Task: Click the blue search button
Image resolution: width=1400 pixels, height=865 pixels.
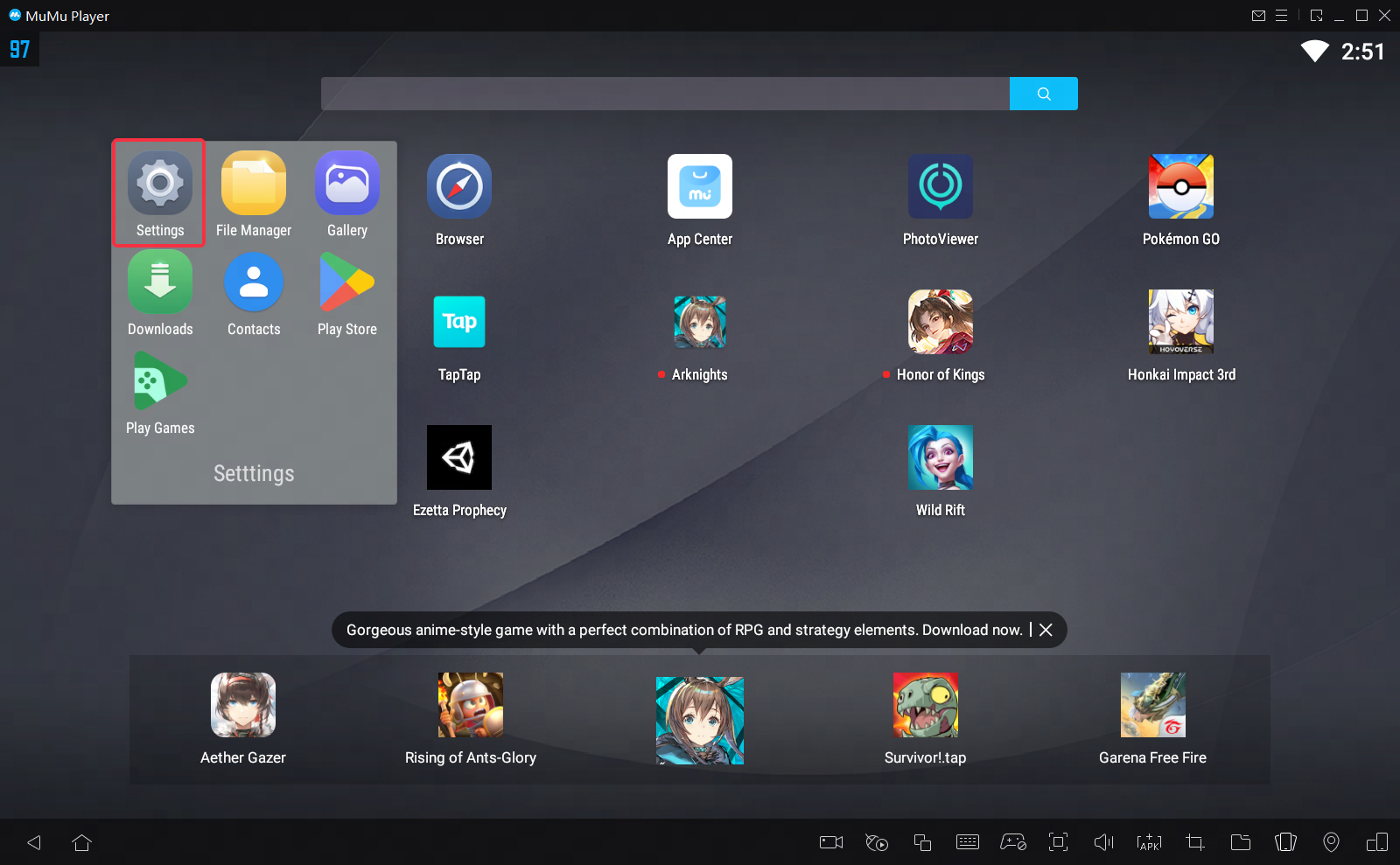Action: click(1044, 94)
